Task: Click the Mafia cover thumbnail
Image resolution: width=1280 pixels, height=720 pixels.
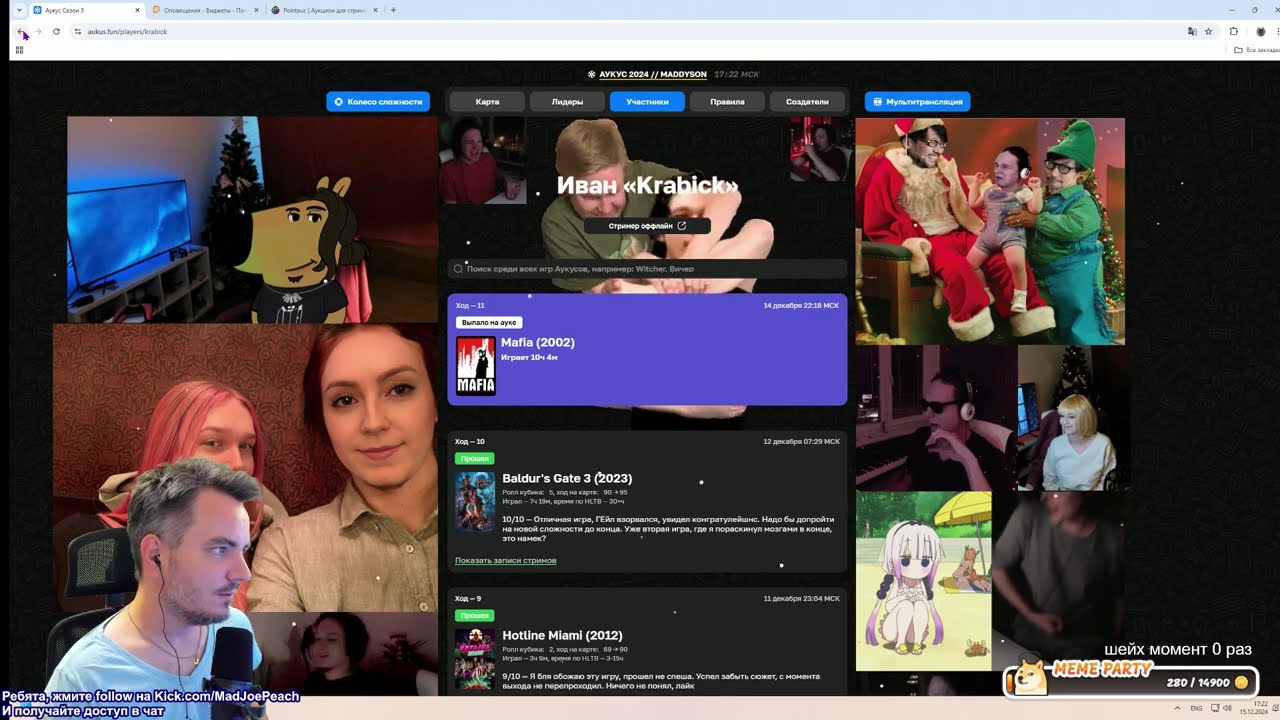Action: tap(476, 365)
